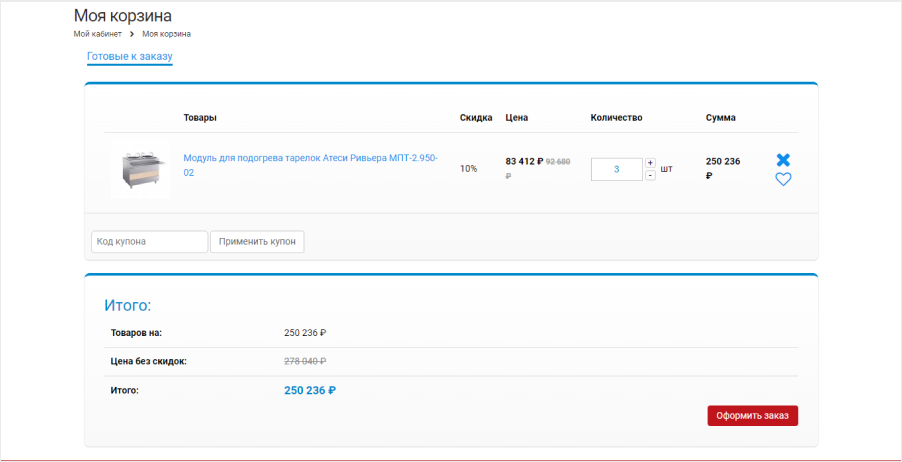Viewport: 902px width, 462px height.
Task: Click the "Количество" column header
Action: coord(616,118)
